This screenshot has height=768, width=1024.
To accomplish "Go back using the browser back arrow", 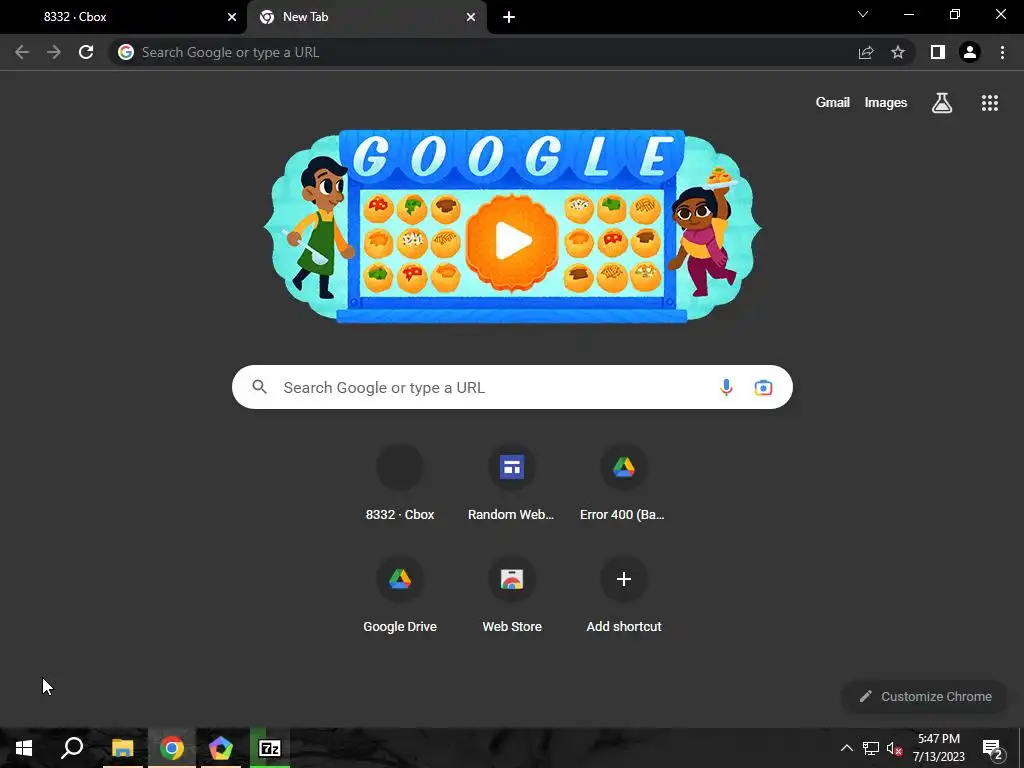I will [22, 52].
